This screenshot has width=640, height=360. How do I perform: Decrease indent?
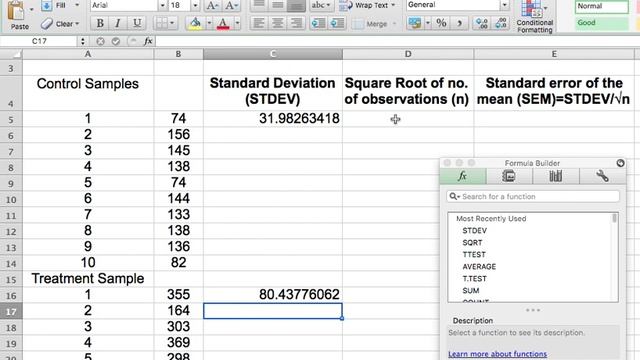coord(318,23)
